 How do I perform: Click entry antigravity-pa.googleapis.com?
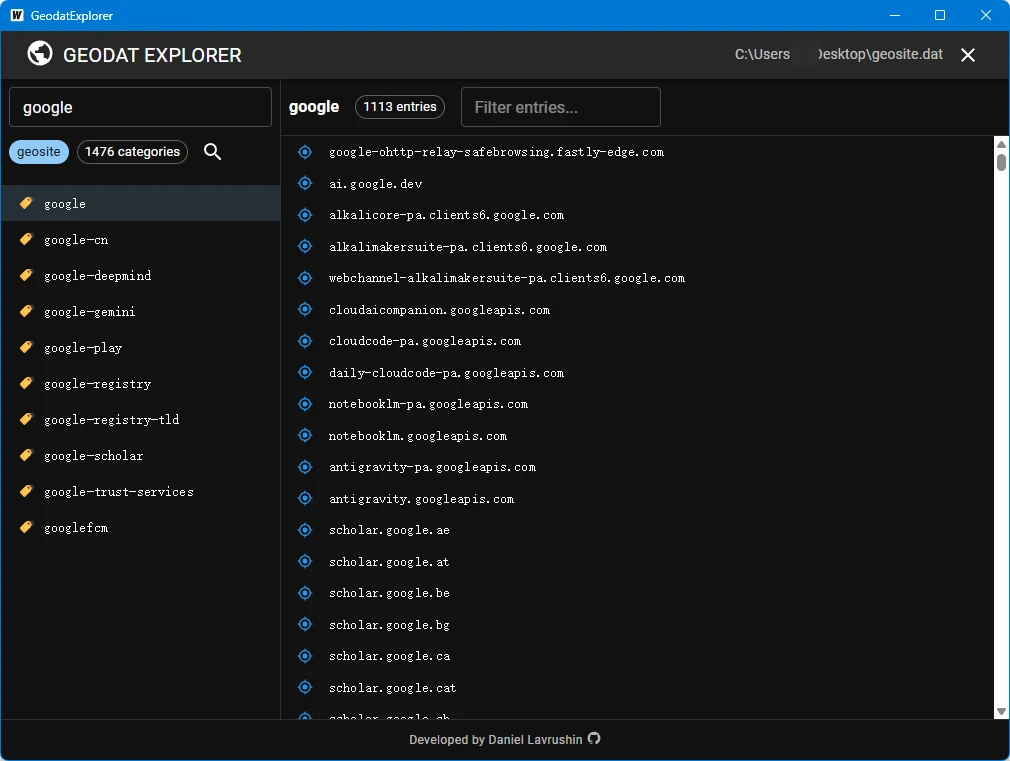point(432,467)
